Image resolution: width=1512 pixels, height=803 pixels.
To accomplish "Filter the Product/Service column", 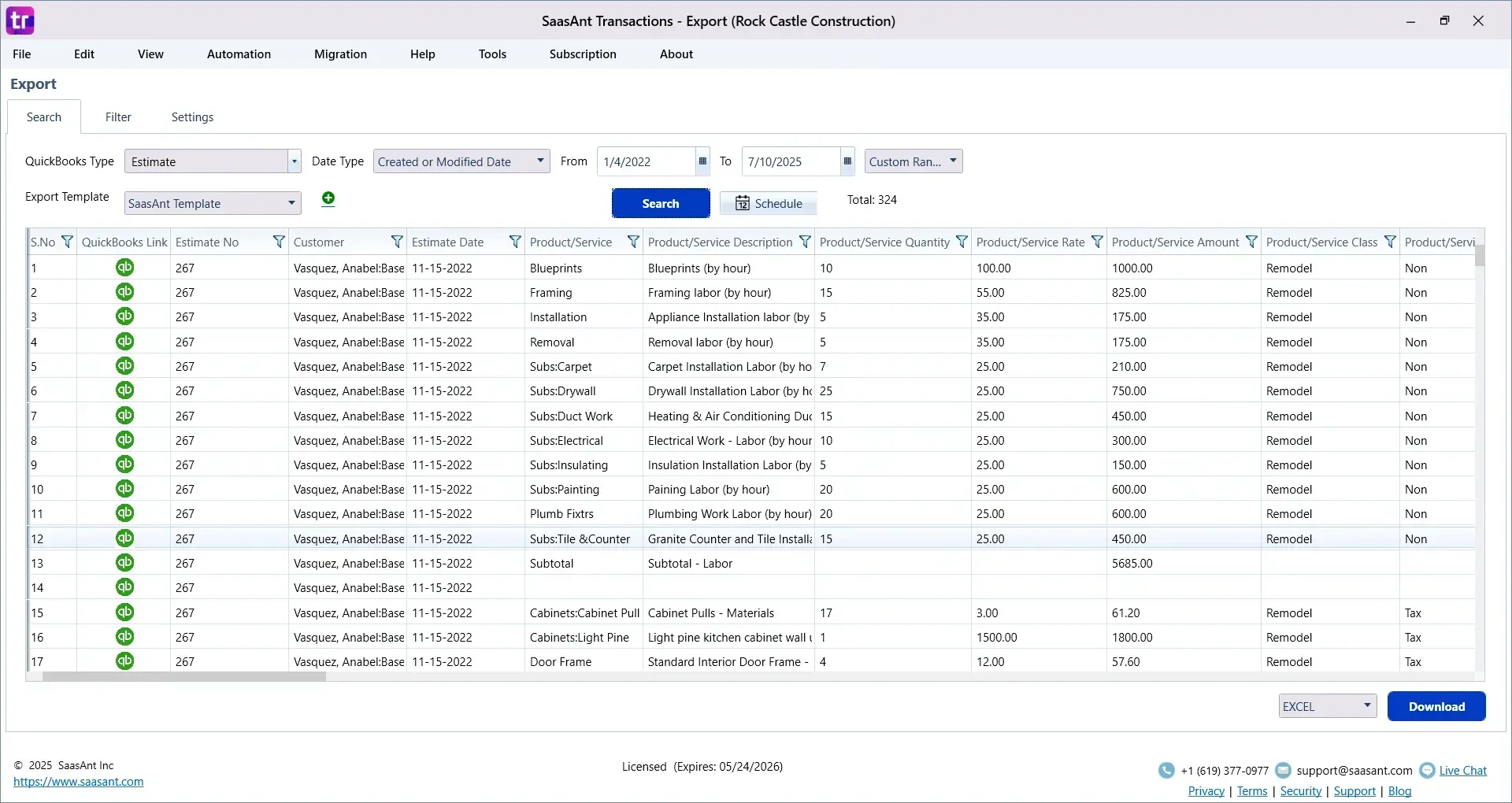I will (633, 242).
